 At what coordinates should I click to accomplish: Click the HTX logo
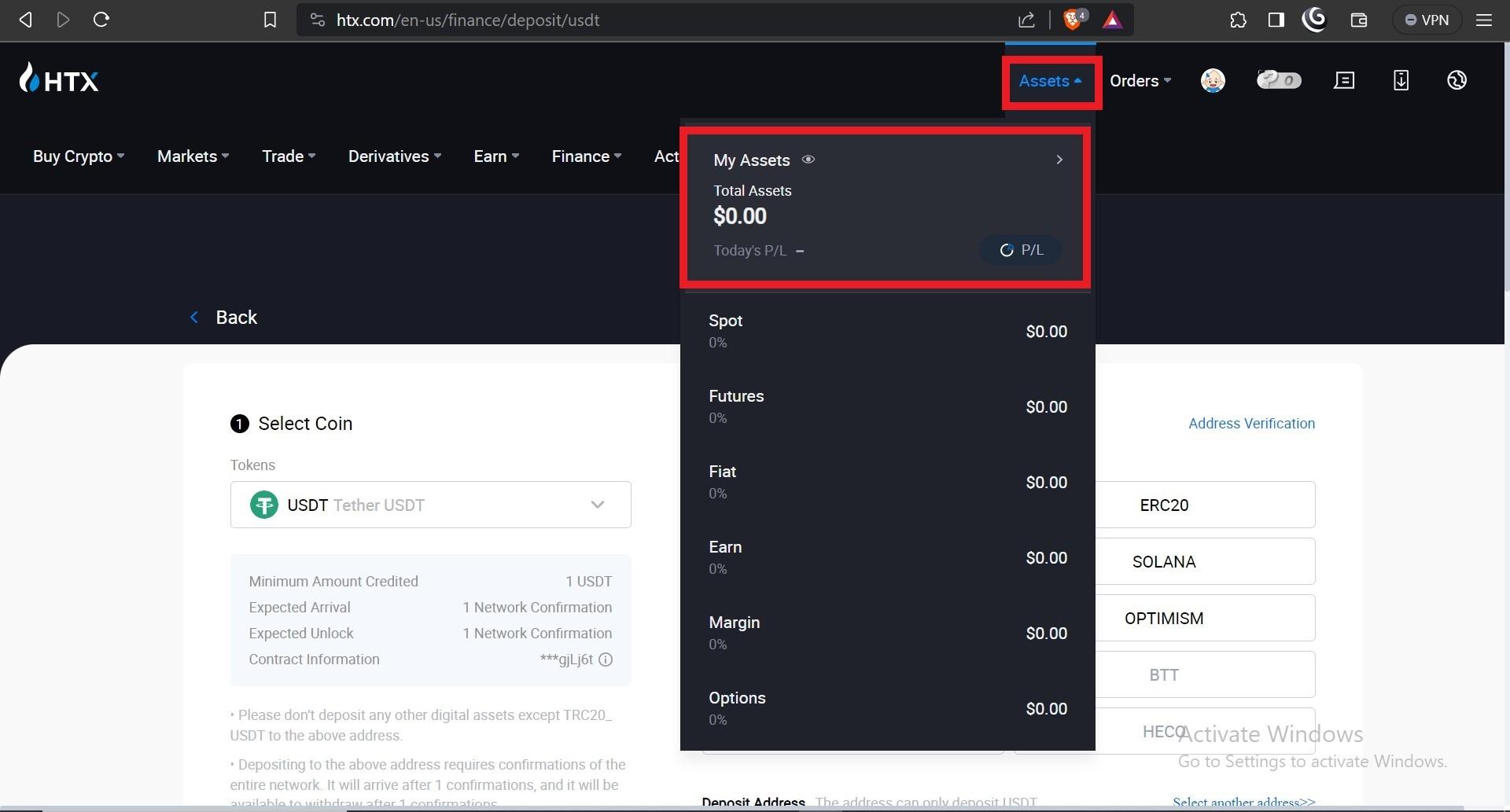[x=59, y=79]
